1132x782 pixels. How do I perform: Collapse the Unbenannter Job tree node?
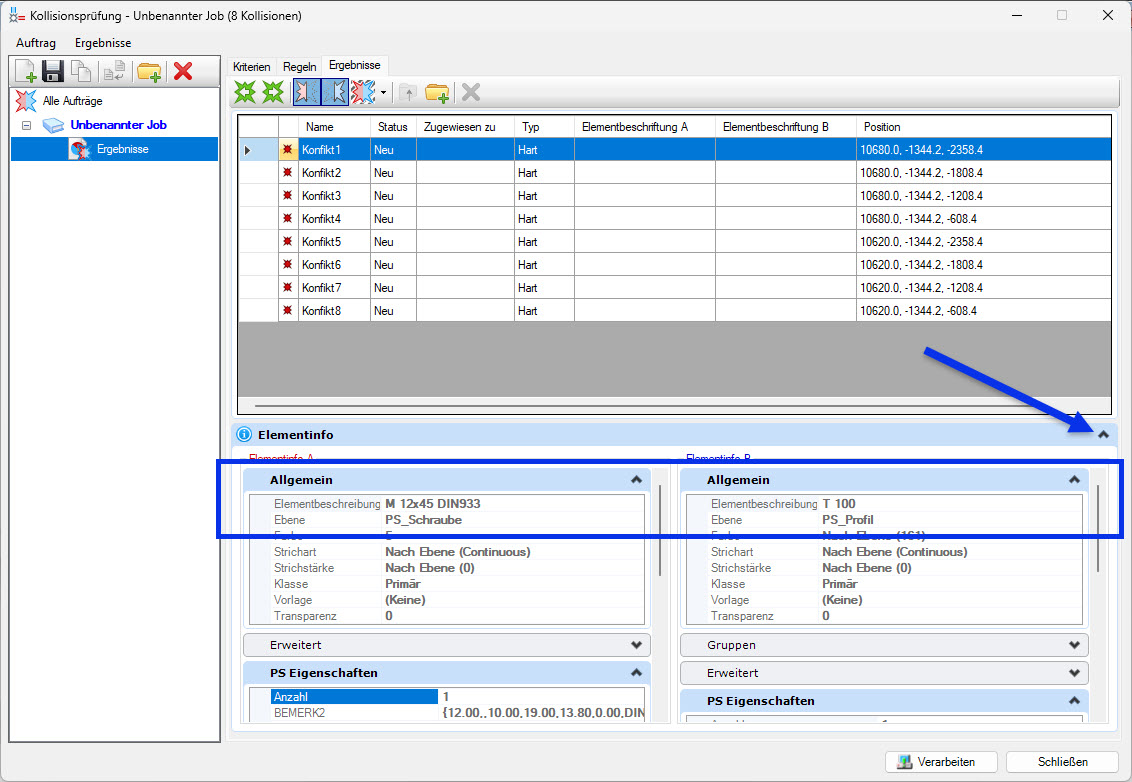point(27,125)
